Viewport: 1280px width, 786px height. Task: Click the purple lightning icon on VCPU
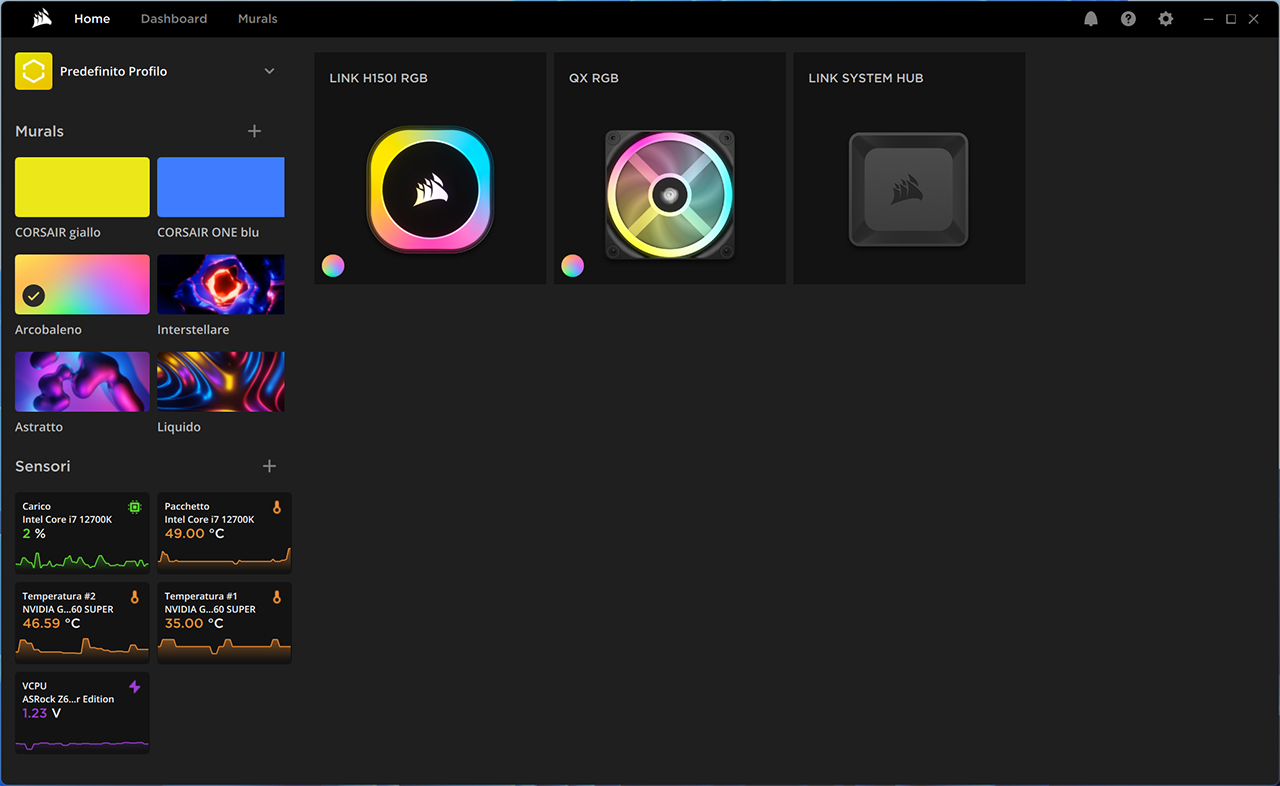[x=135, y=687]
